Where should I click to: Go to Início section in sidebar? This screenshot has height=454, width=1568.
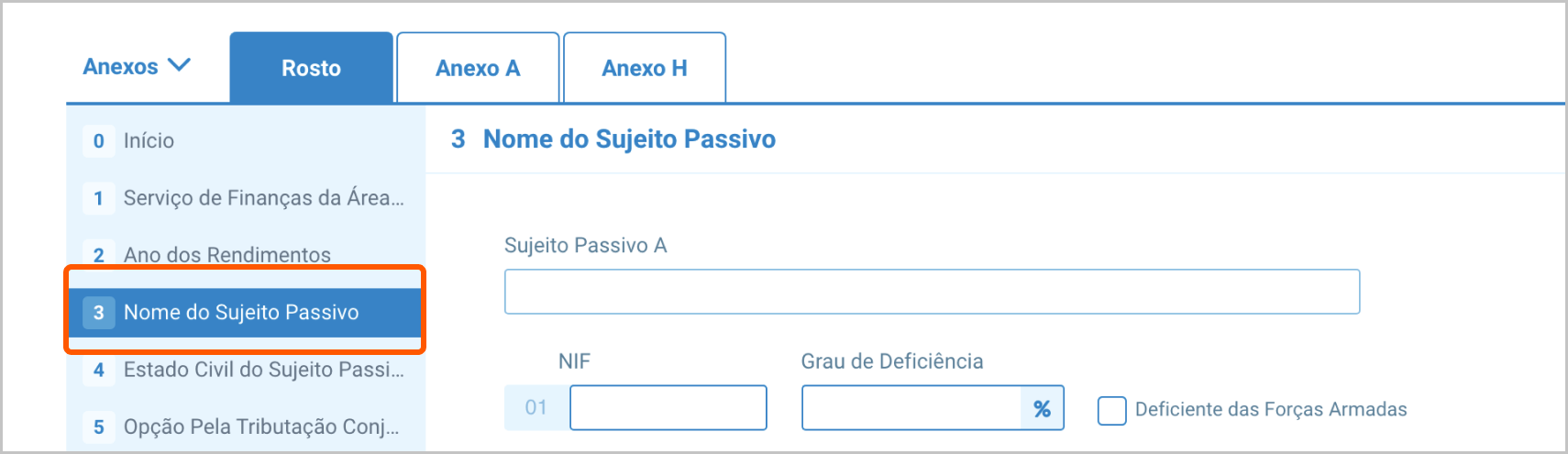[x=149, y=140]
